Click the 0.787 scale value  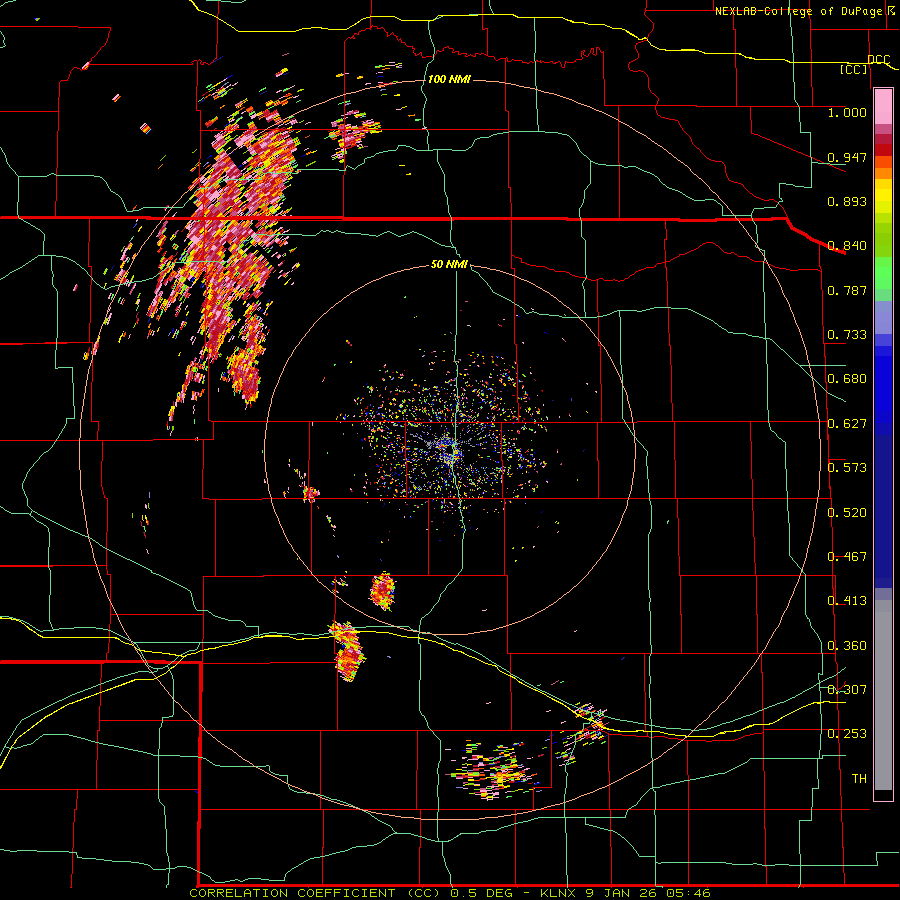(847, 290)
